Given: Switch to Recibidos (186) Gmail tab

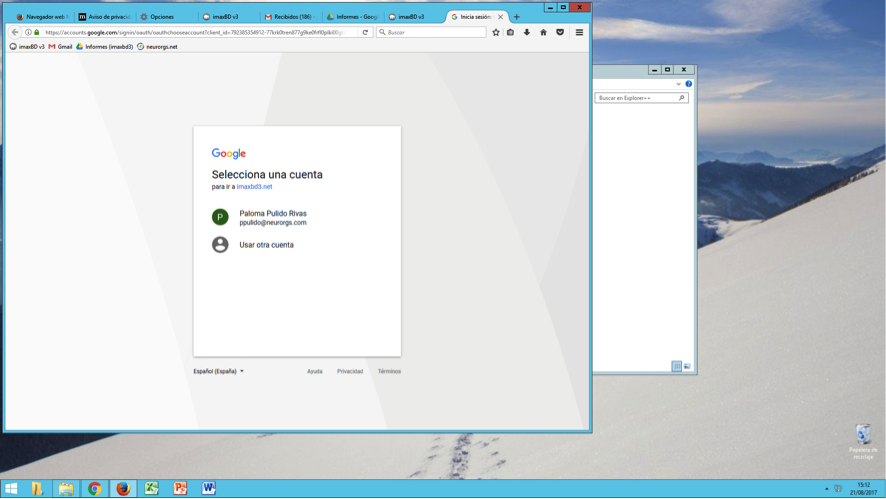Looking at the screenshot, I should click(x=290, y=17).
